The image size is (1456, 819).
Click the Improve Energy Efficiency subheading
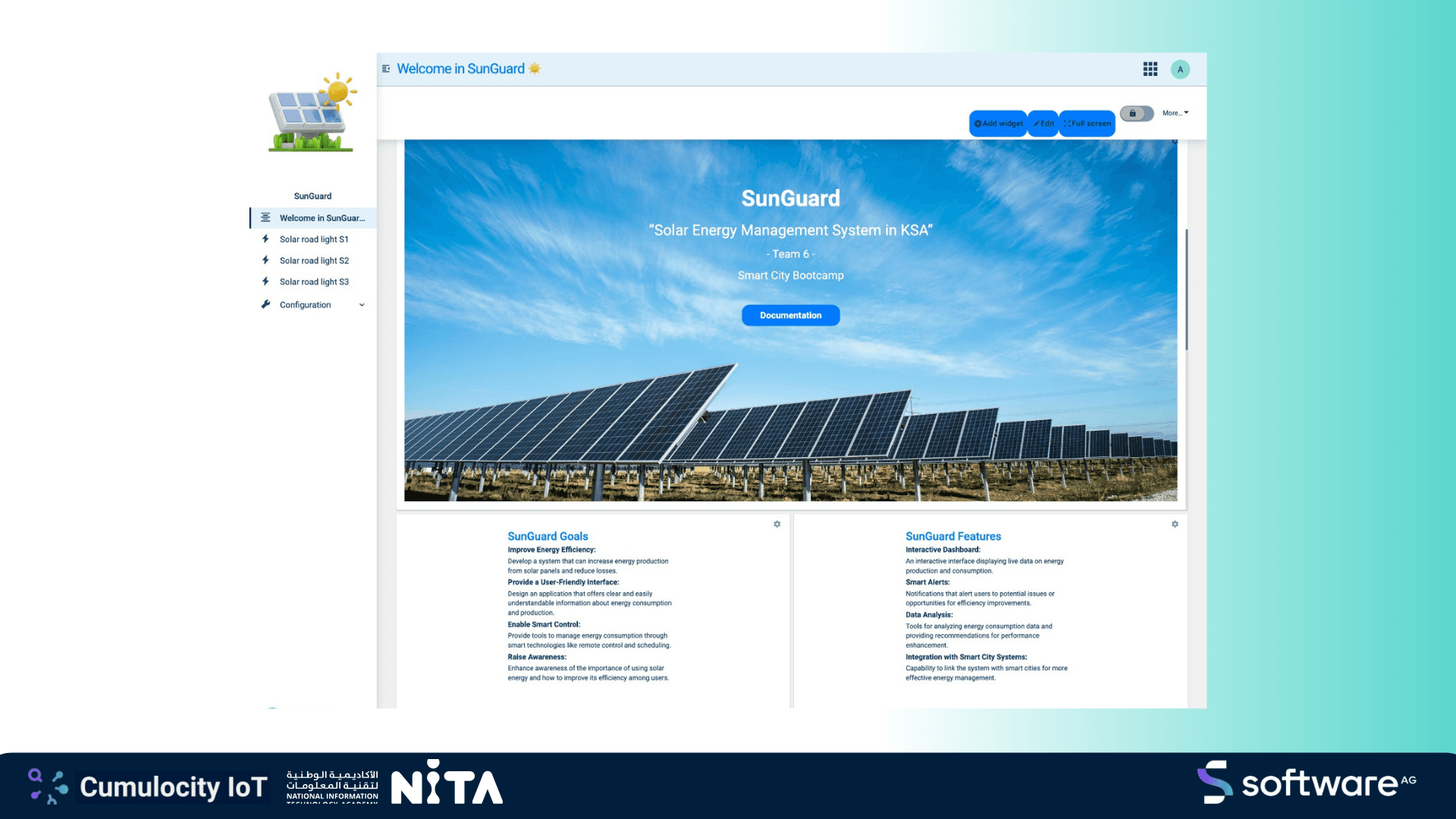[551, 550]
